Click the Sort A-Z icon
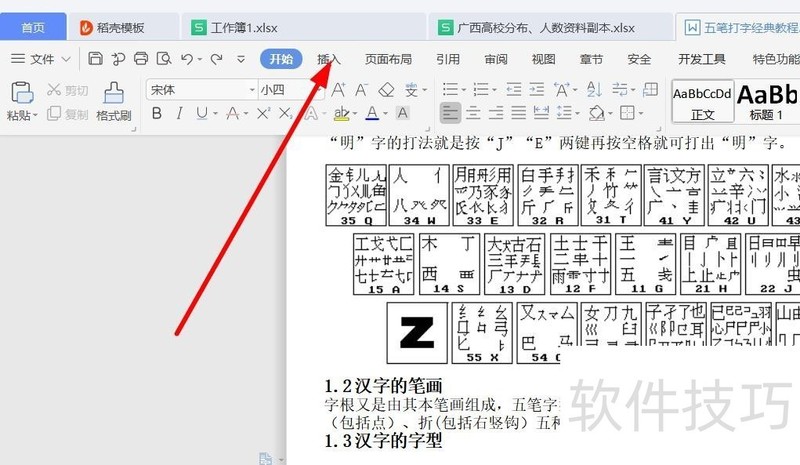Screen dimensions: 800x465 point(594,90)
